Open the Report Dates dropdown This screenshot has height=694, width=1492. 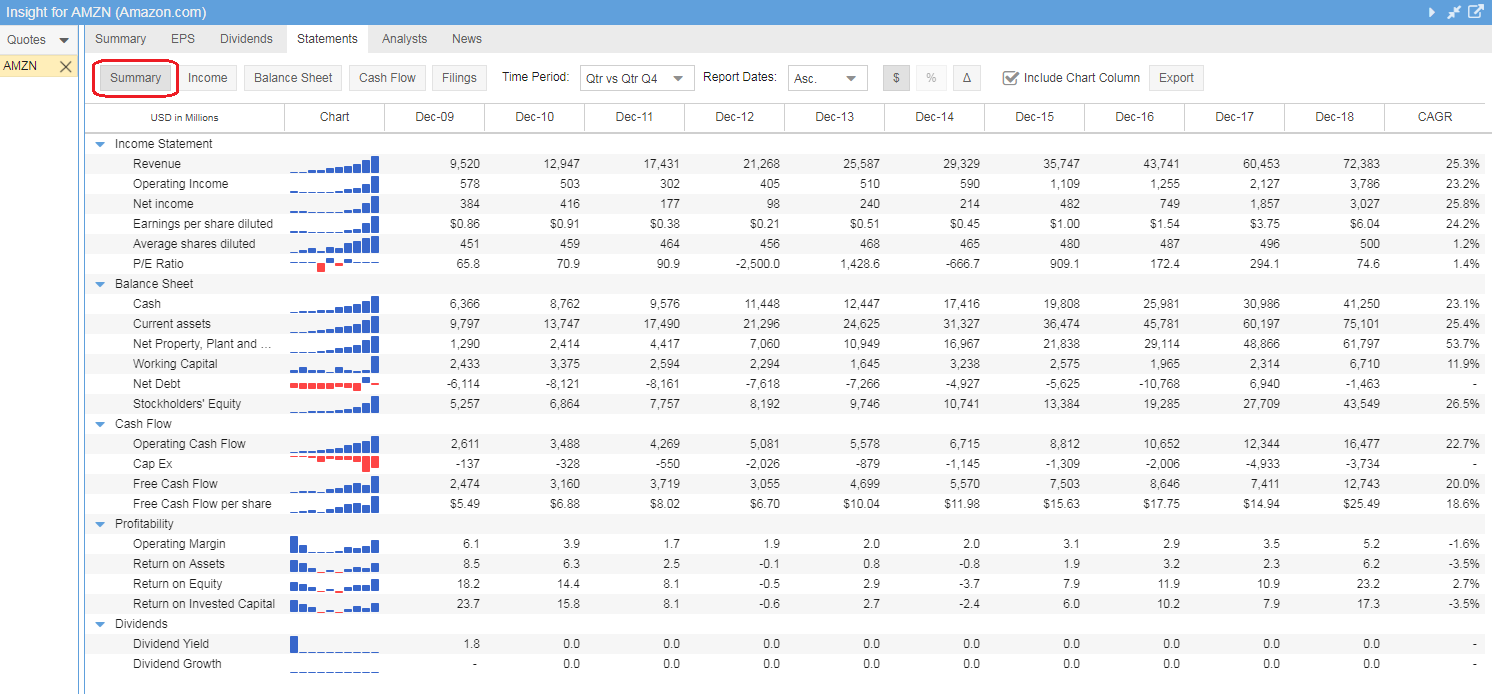[827, 78]
